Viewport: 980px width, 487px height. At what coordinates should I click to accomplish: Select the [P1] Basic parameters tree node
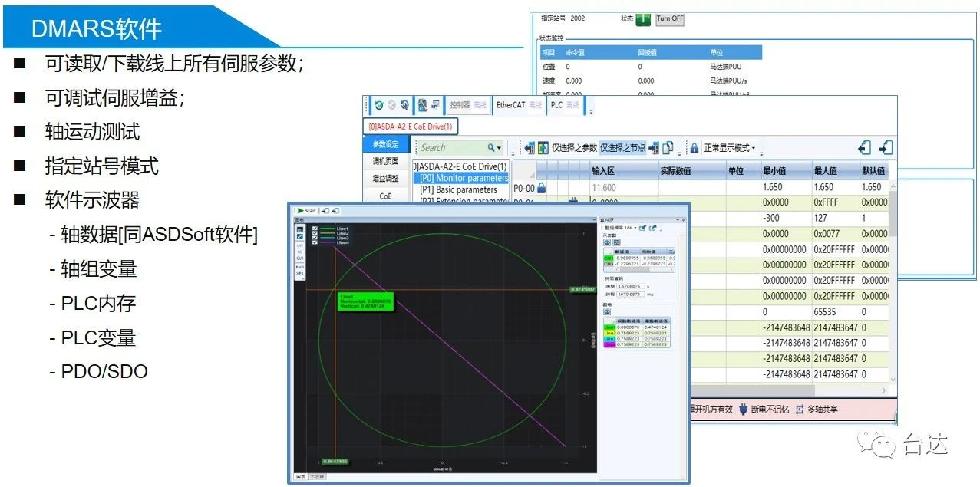click(x=459, y=189)
